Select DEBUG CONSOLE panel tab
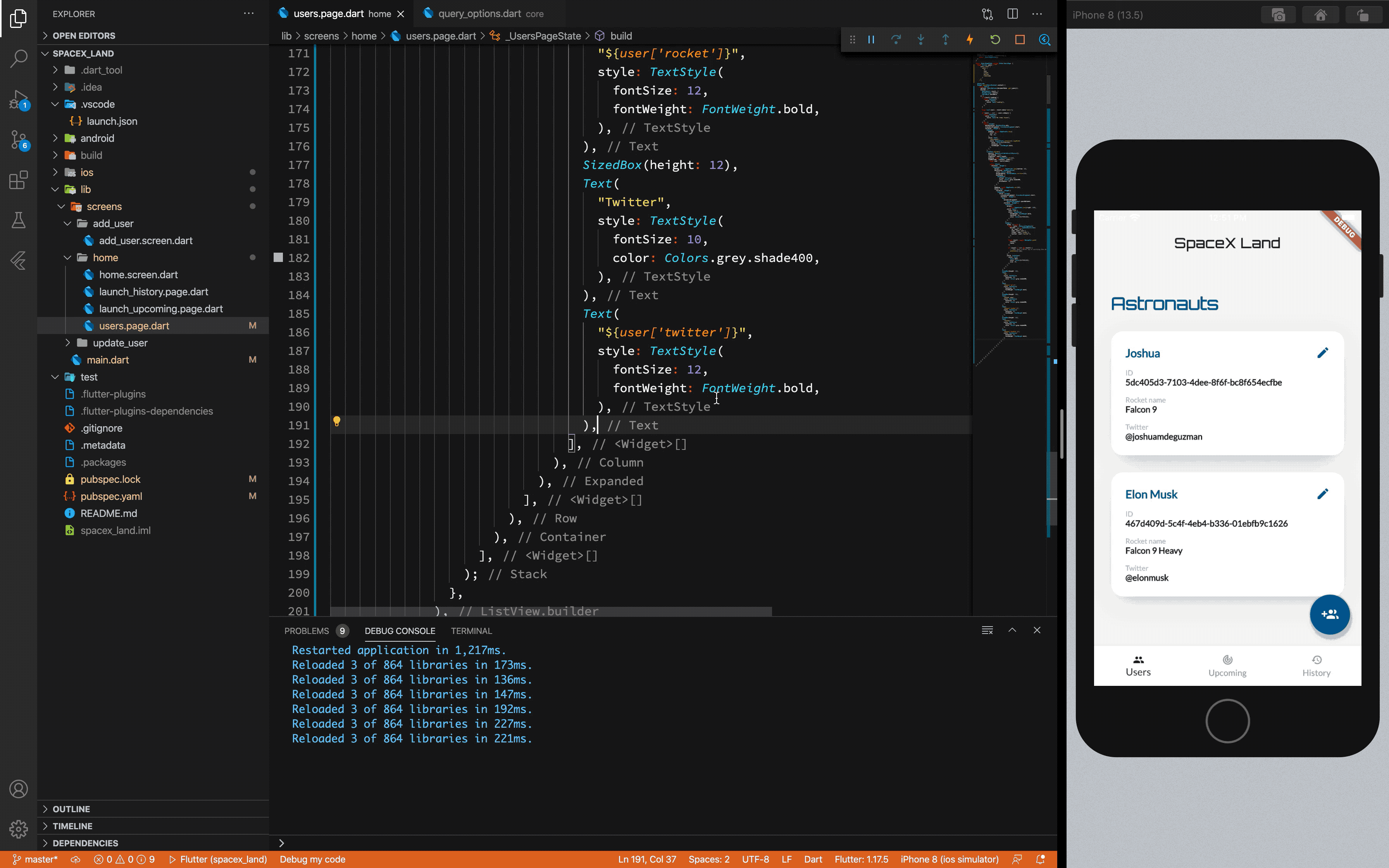Screen dimensions: 1389x868 pyautogui.click(x=400, y=631)
